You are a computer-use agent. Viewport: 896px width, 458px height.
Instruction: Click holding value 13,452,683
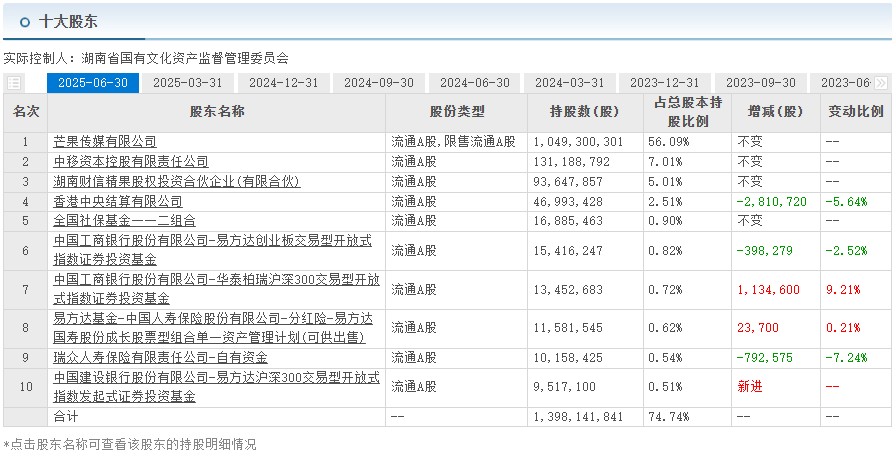[568, 290]
